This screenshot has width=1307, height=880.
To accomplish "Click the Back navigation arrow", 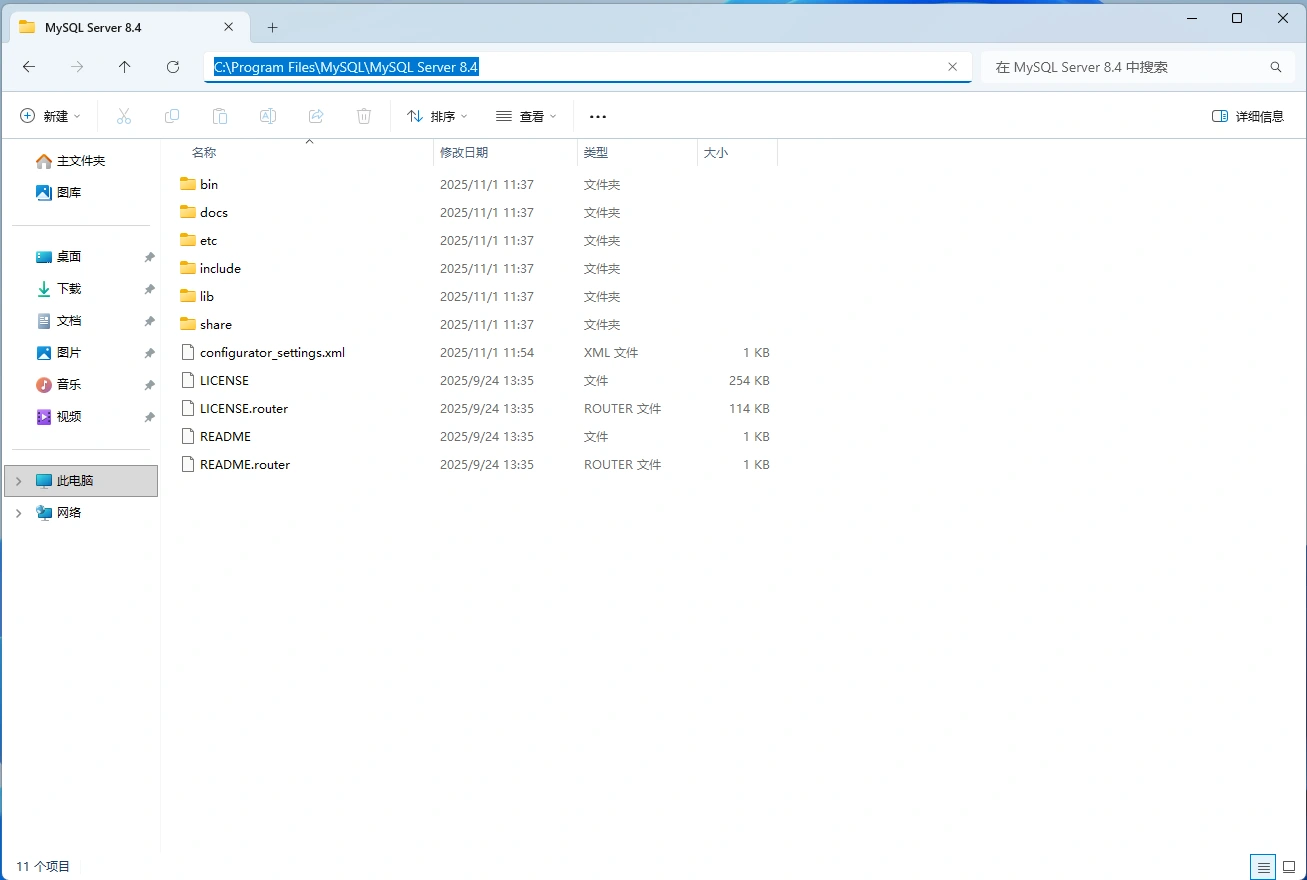I will tap(29, 67).
